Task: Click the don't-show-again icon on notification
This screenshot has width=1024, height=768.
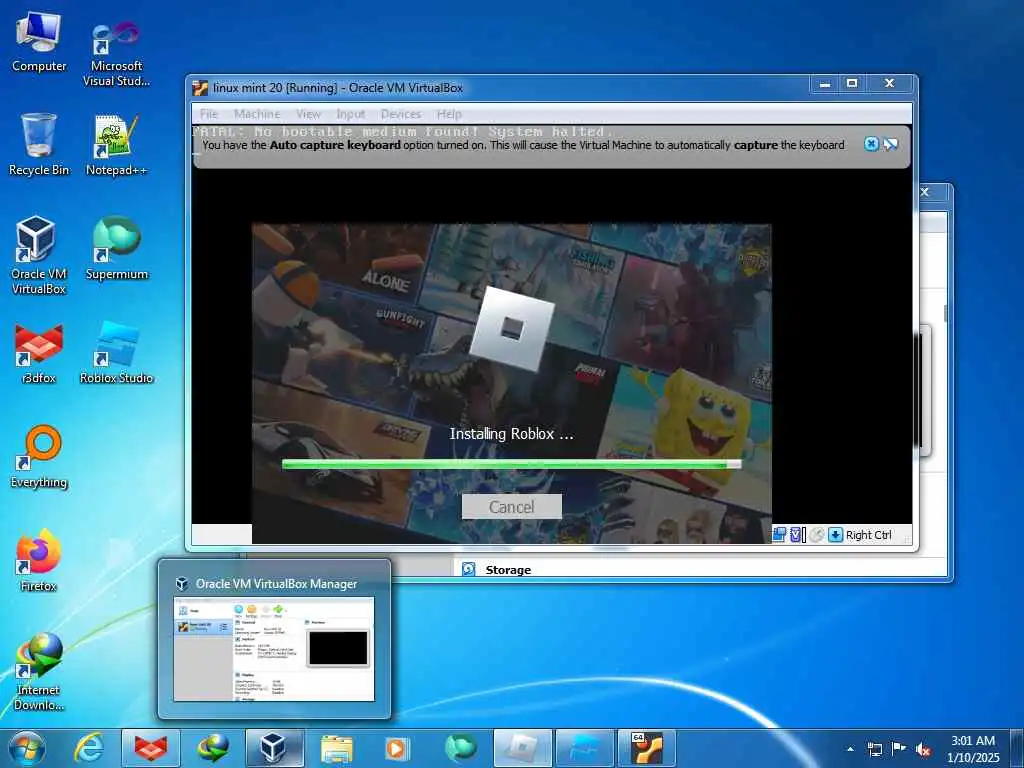Action: 891,144
